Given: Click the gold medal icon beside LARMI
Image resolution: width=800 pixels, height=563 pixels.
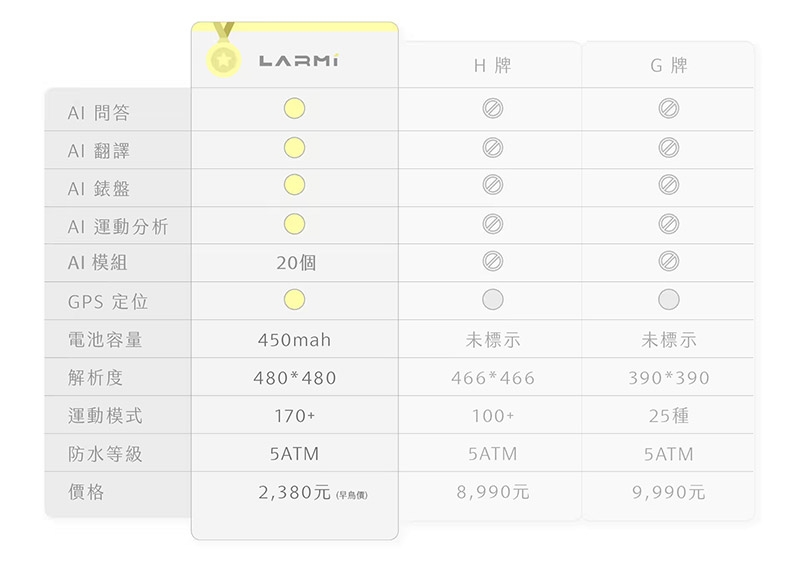Looking at the screenshot, I should coord(223,60).
